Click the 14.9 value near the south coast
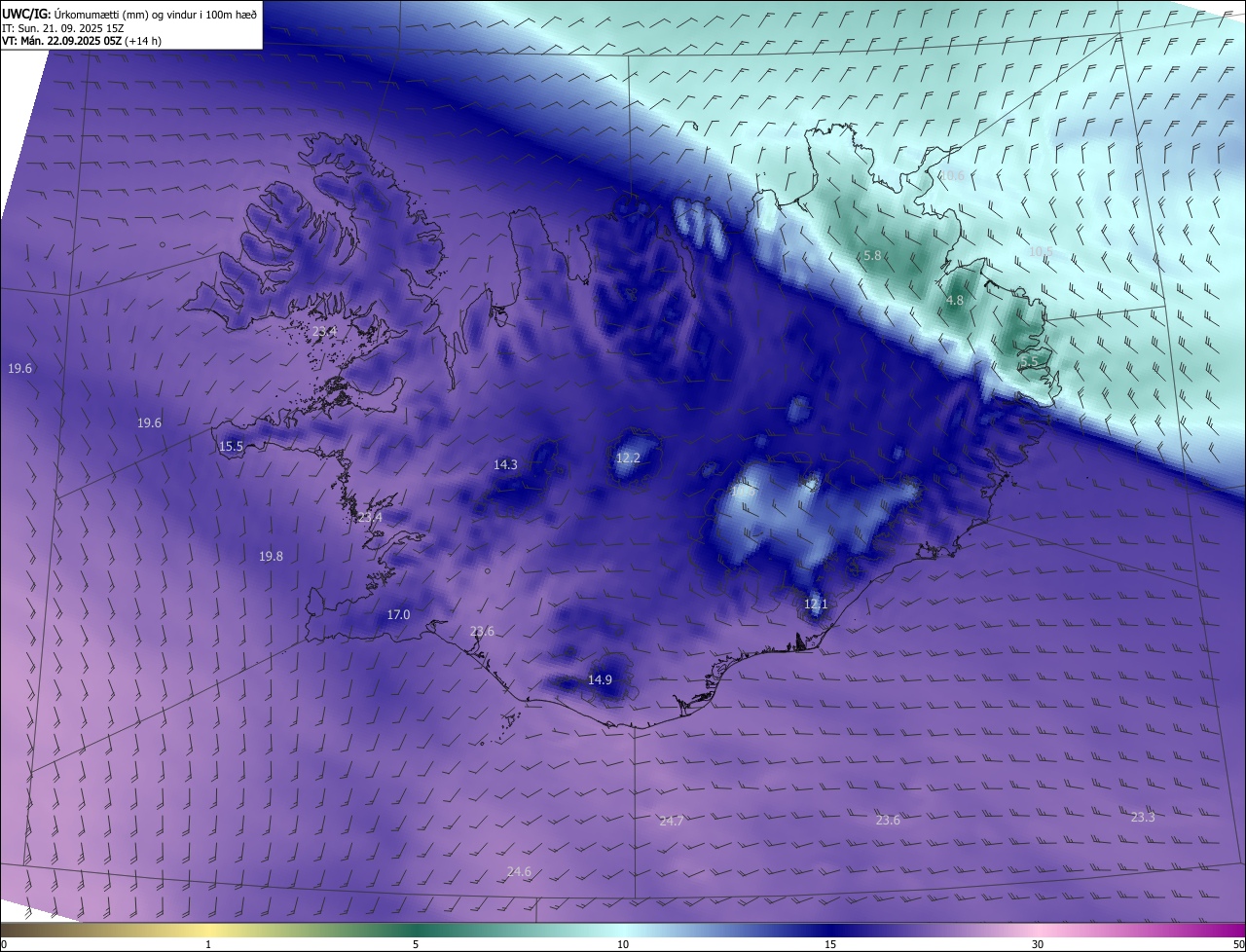This screenshot has width=1246, height=952. pyautogui.click(x=600, y=680)
